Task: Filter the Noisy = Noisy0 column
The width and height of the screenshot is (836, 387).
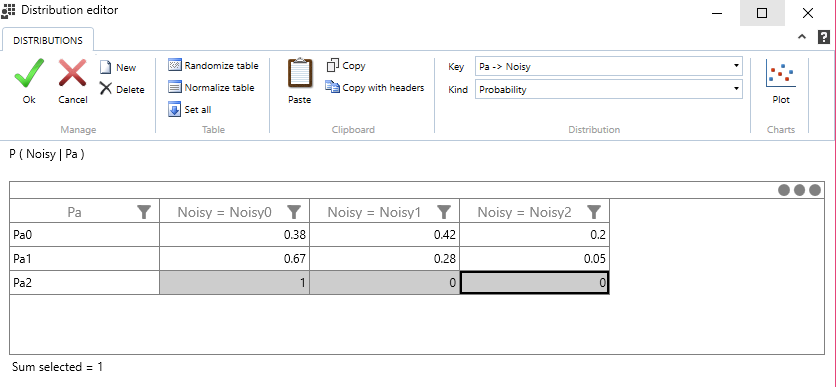Action: point(294,212)
